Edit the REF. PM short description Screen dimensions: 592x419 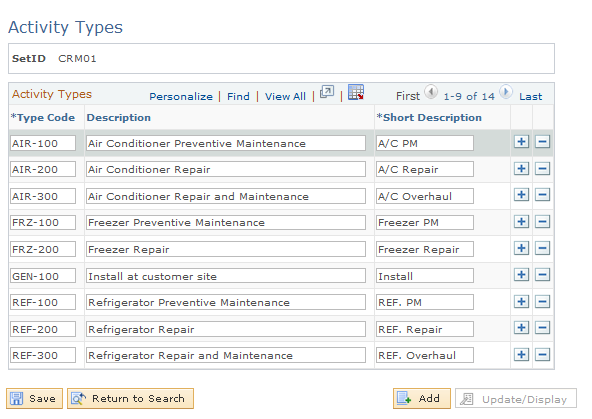[x=425, y=302]
